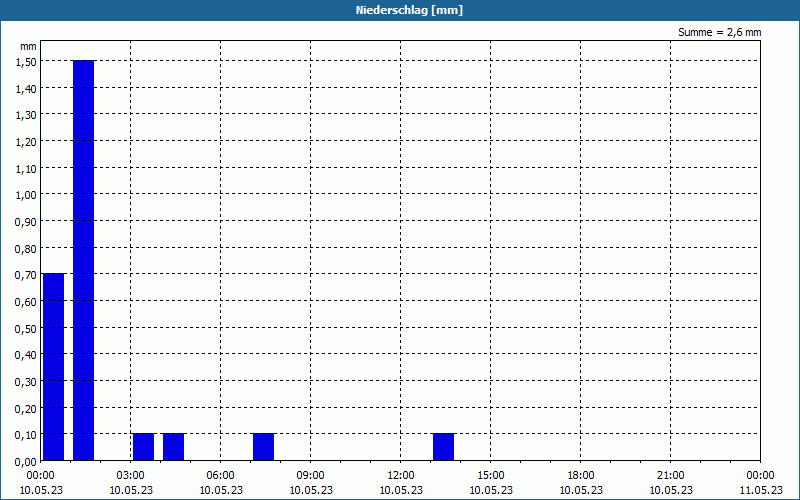The height and width of the screenshot is (500, 800).
Task: Click the 10.05.23 date under 06:00
Action: point(220,490)
